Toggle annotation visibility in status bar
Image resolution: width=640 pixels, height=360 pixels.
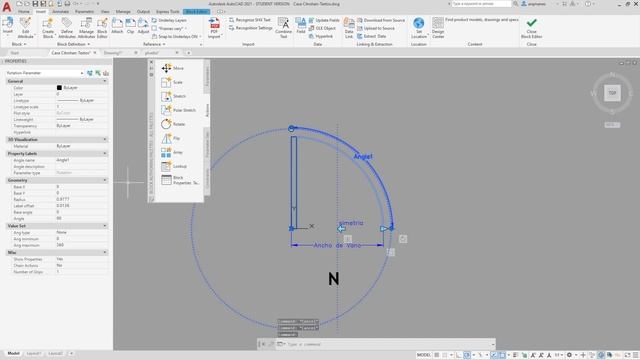tap(533, 355)
